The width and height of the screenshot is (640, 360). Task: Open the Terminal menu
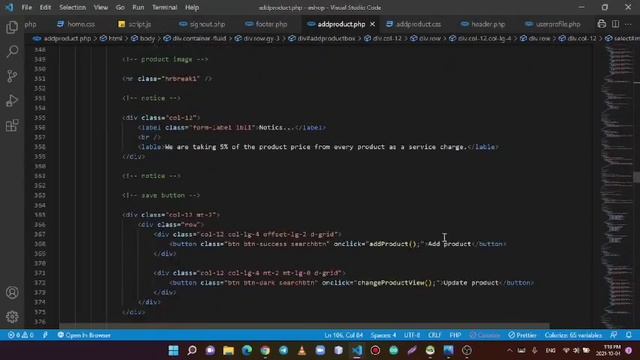click(x=164, y=7)
